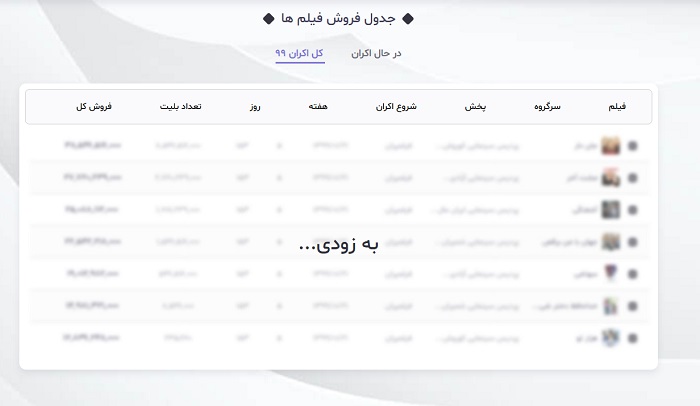Click the diamond icon right of the title
The image size is (700, 406).
[x=407, y=19]
